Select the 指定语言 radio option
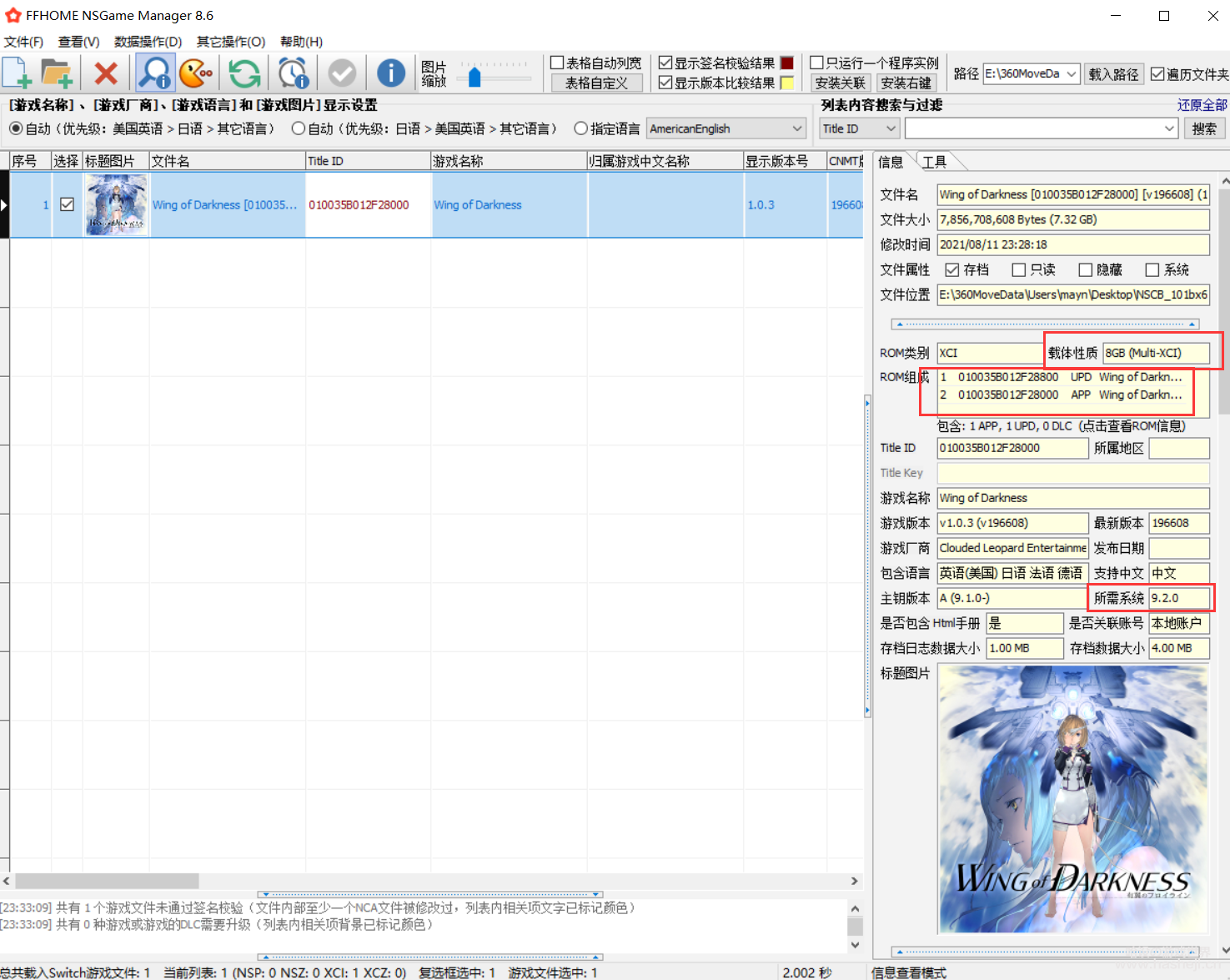The width and height of the screenshot is (1230, 980). click(x=581, y=128)
